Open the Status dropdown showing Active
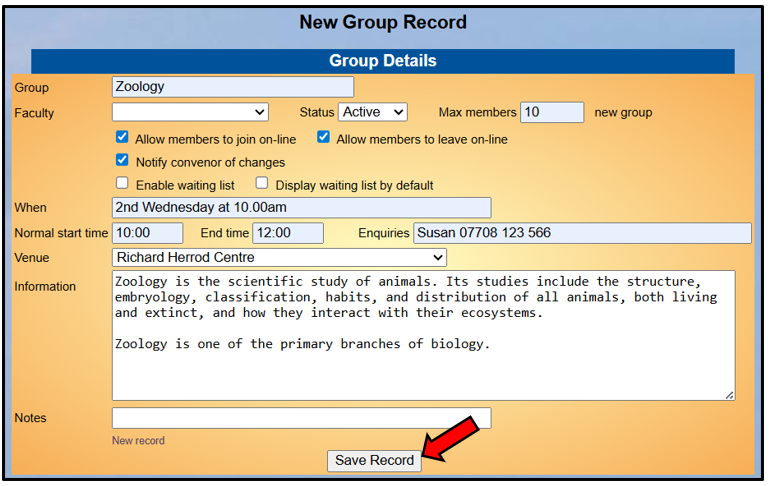770x486 pixels. 373,112
